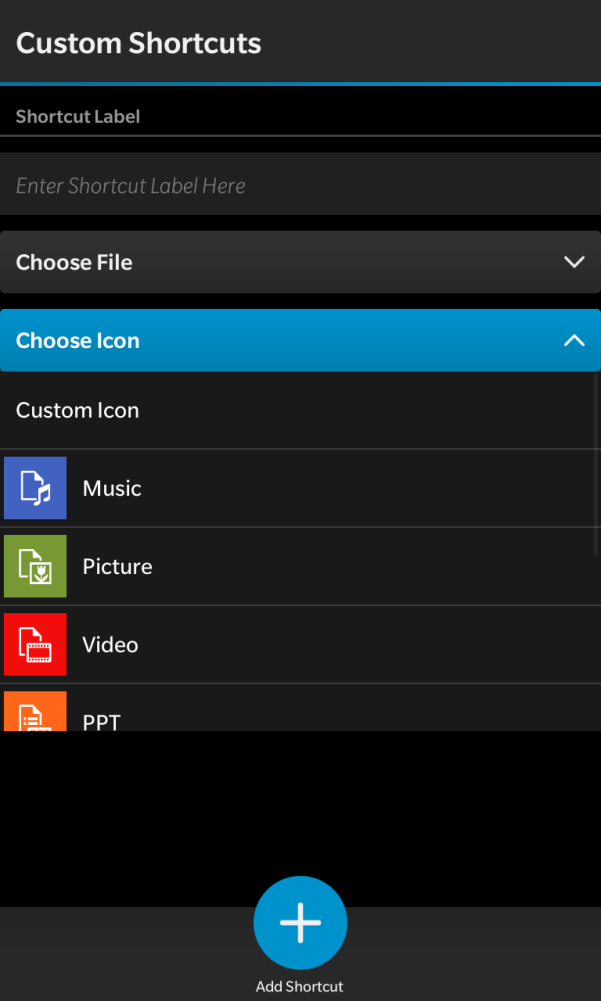Pick the Video option label

(x=110, y=644)
